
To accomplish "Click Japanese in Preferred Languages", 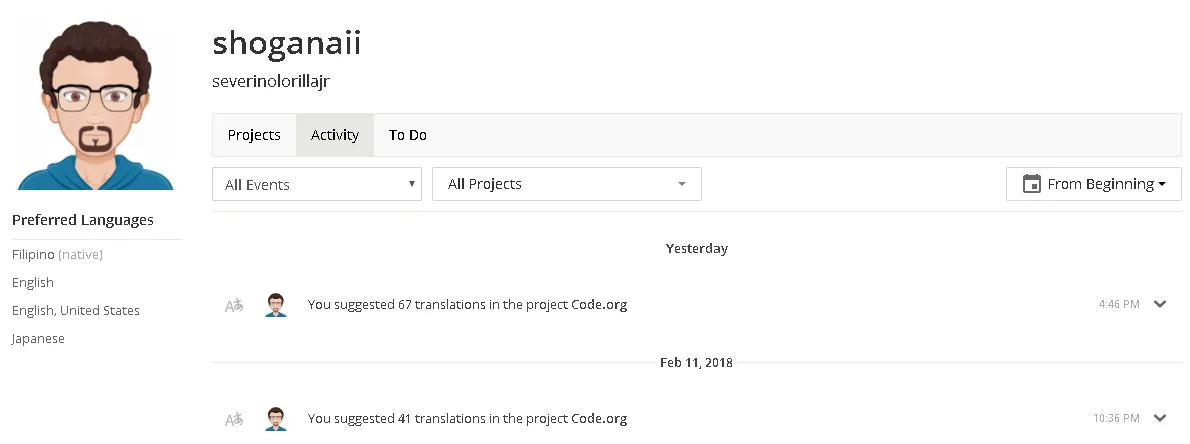I will pos(38,339).
